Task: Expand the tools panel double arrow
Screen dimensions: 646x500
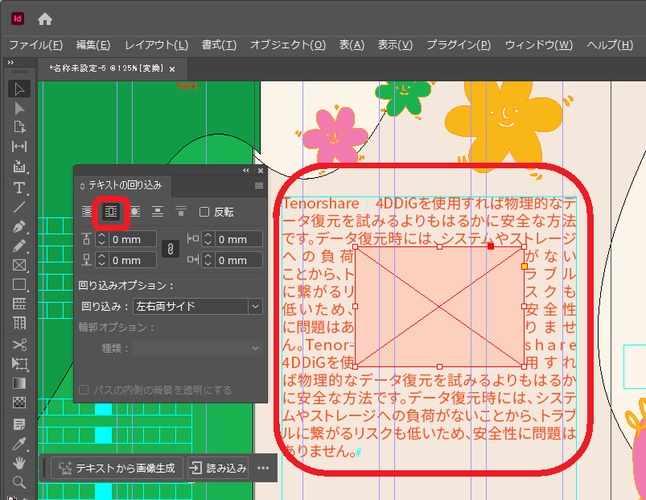Action: point(10,62)
